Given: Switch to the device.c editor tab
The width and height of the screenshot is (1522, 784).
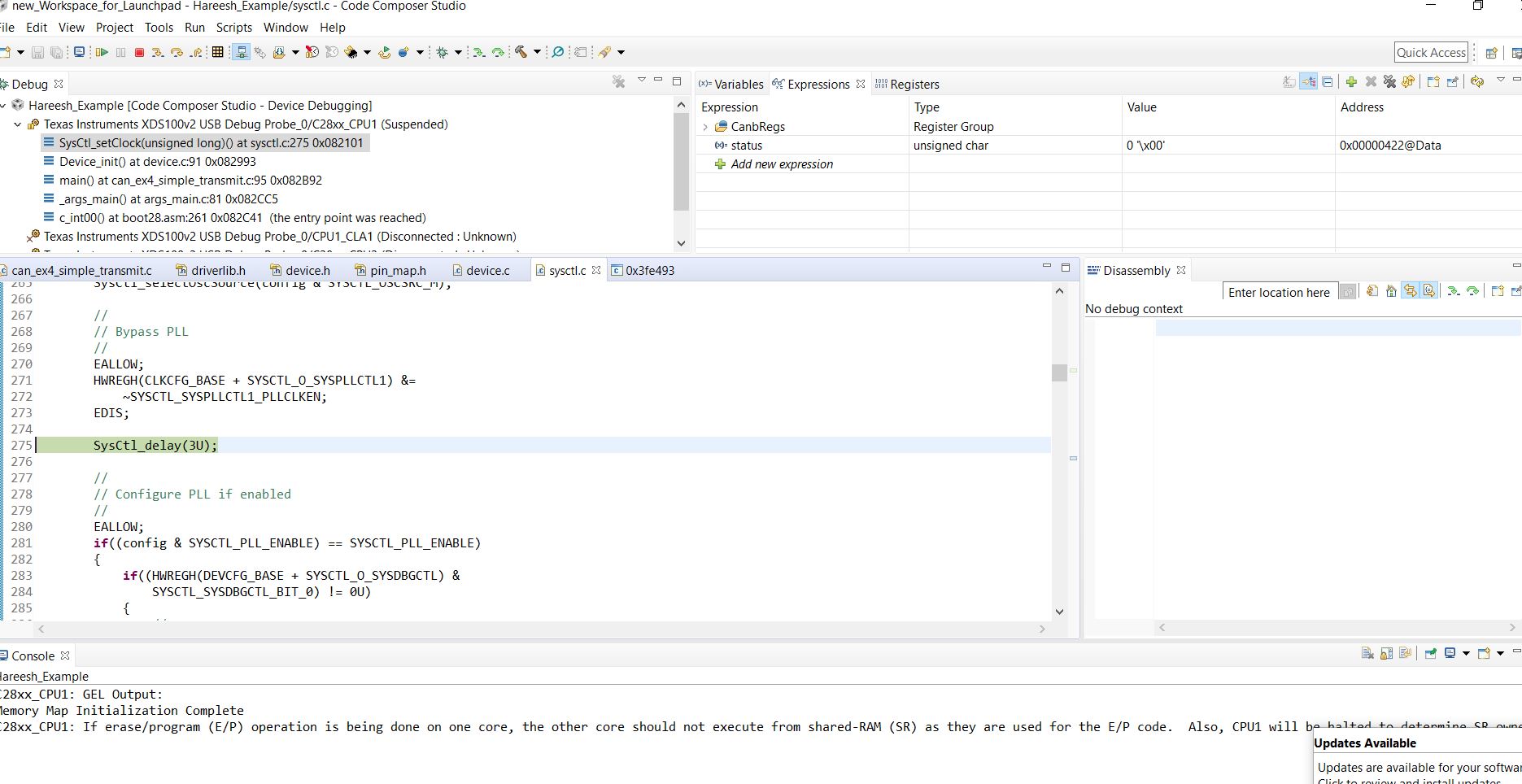Looking at the screenshot, I should pyautogui.click(x=481, y=270).
